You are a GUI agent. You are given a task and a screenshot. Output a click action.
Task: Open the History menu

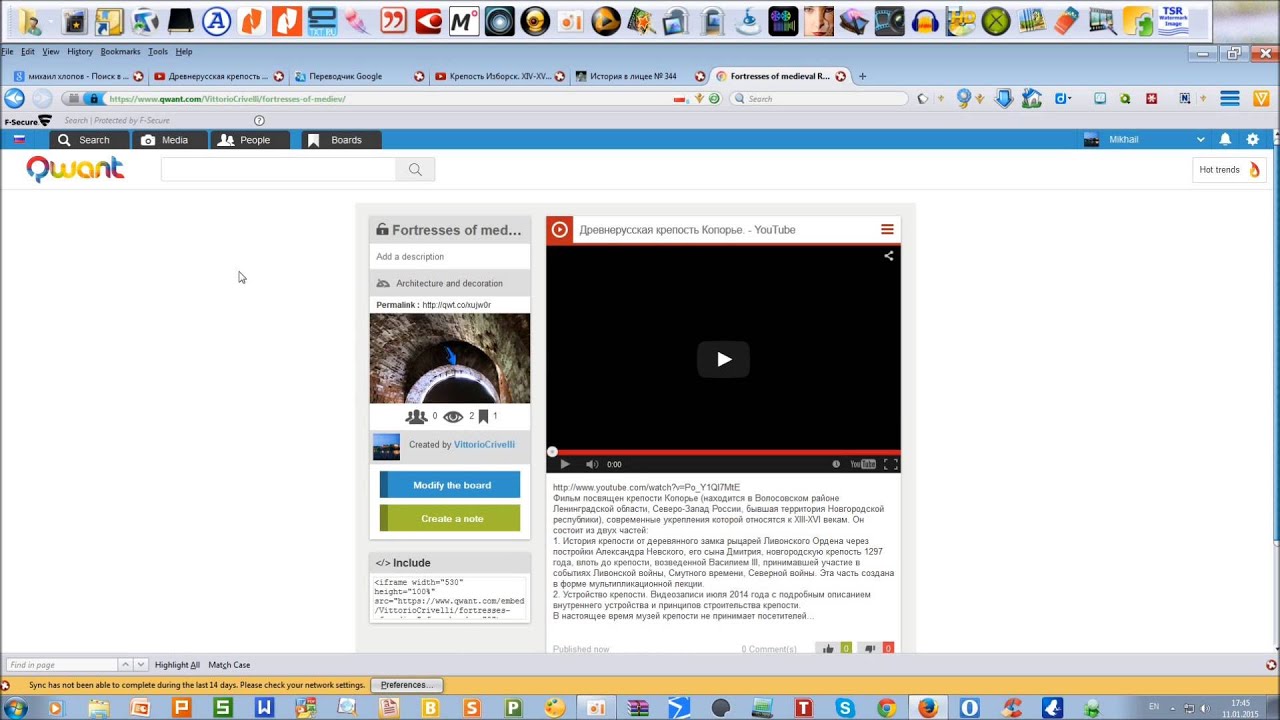click(x=80, y=51)
